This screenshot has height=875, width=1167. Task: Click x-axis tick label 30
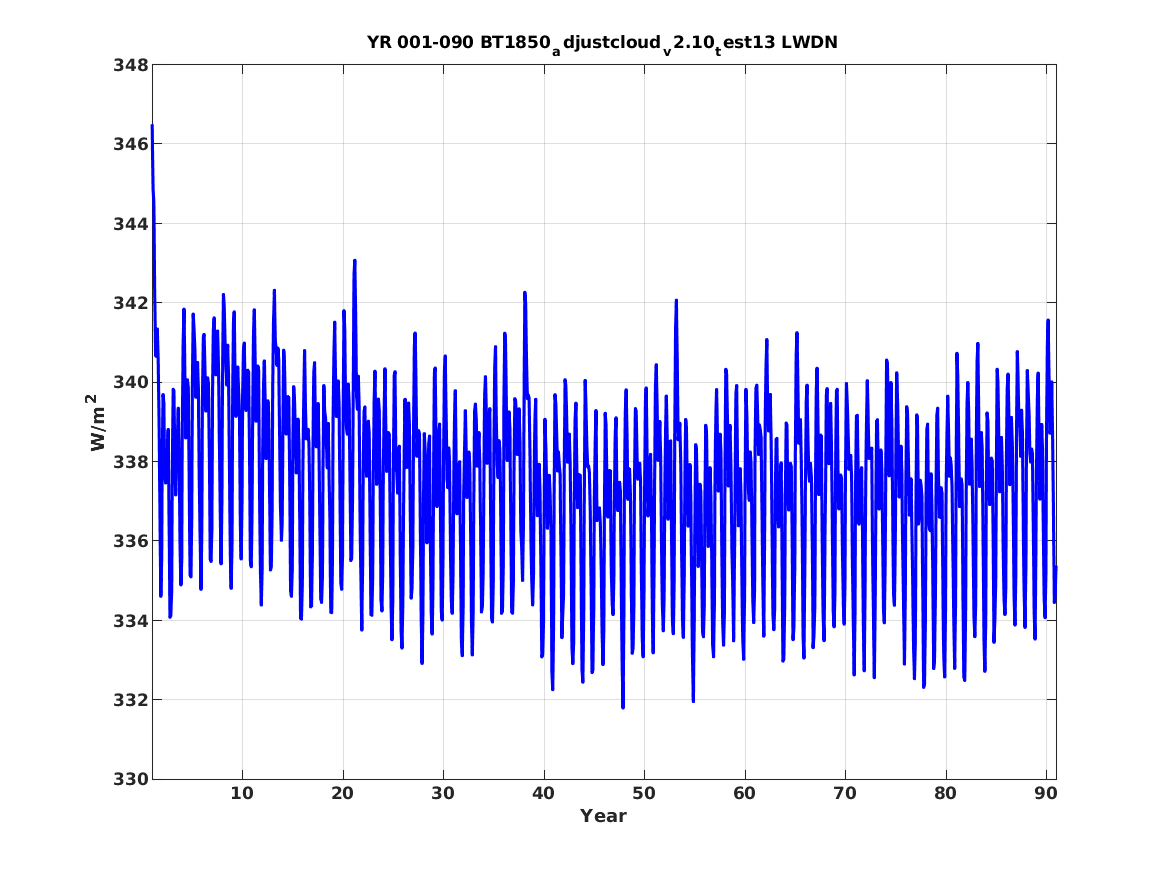443,794
